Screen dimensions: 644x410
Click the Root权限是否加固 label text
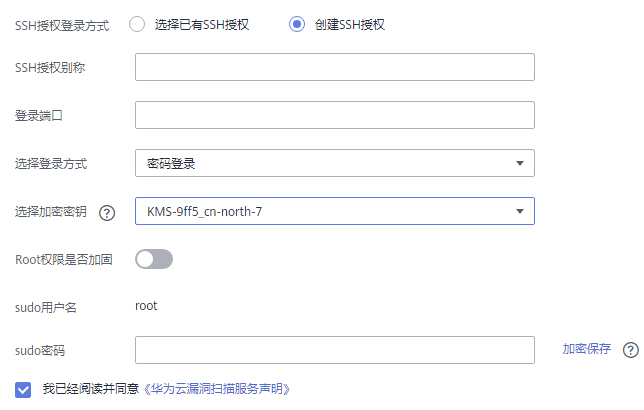click(x=64, y=260)
